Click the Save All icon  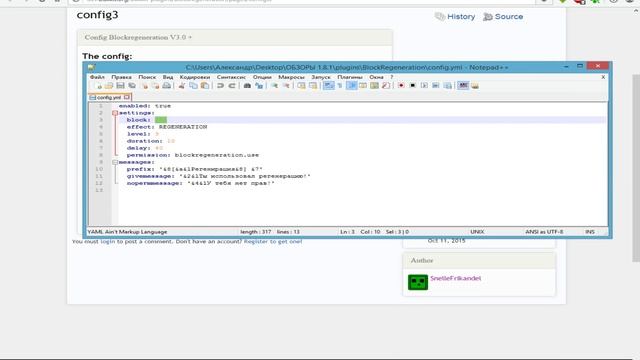click(x=132, y=86)
